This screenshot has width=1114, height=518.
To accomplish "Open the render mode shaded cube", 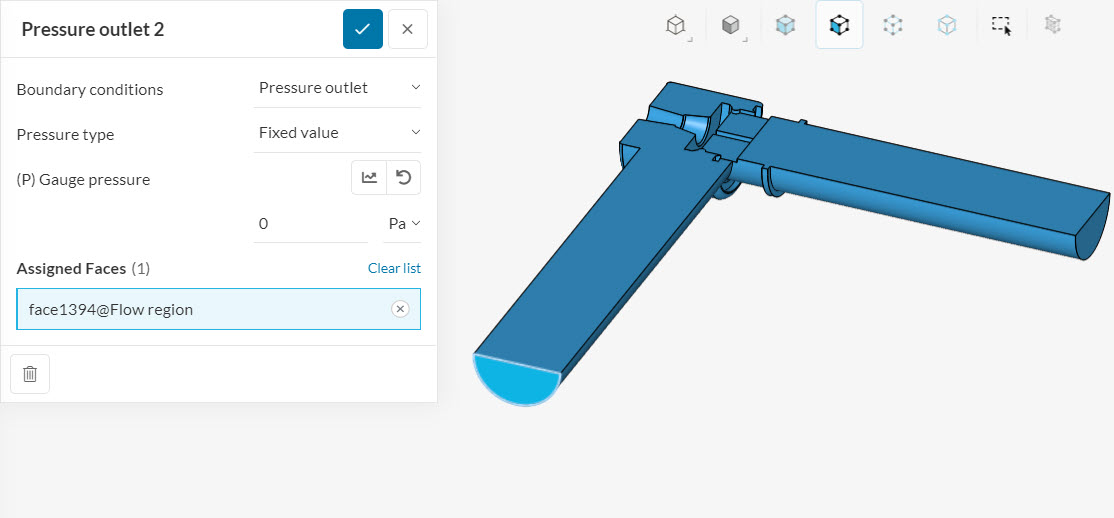I will tap(731, 26).
